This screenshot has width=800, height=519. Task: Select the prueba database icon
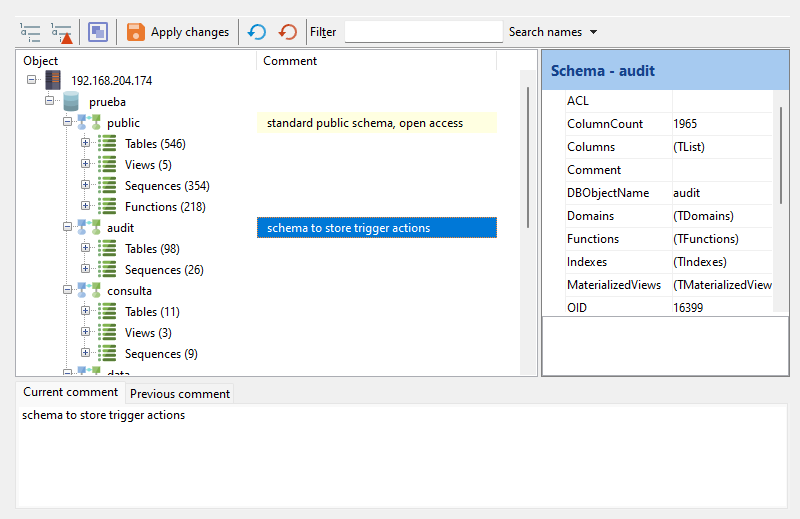coord(71,102)
